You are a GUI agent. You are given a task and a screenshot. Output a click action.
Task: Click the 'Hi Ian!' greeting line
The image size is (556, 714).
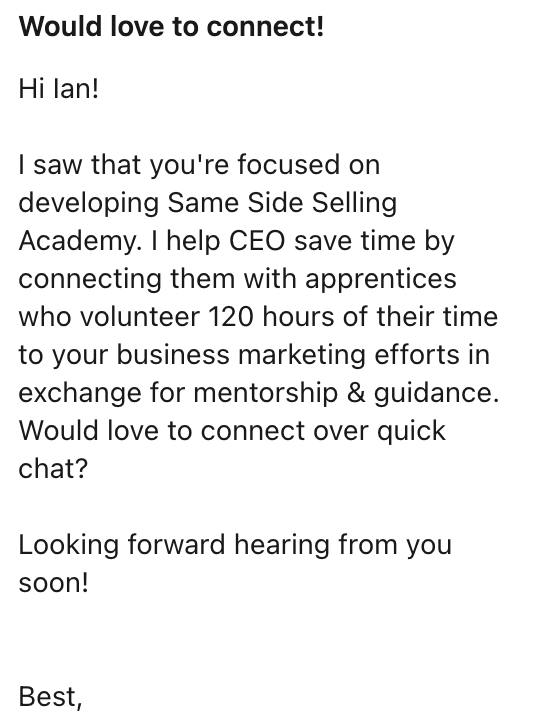[x=58, y=88]
